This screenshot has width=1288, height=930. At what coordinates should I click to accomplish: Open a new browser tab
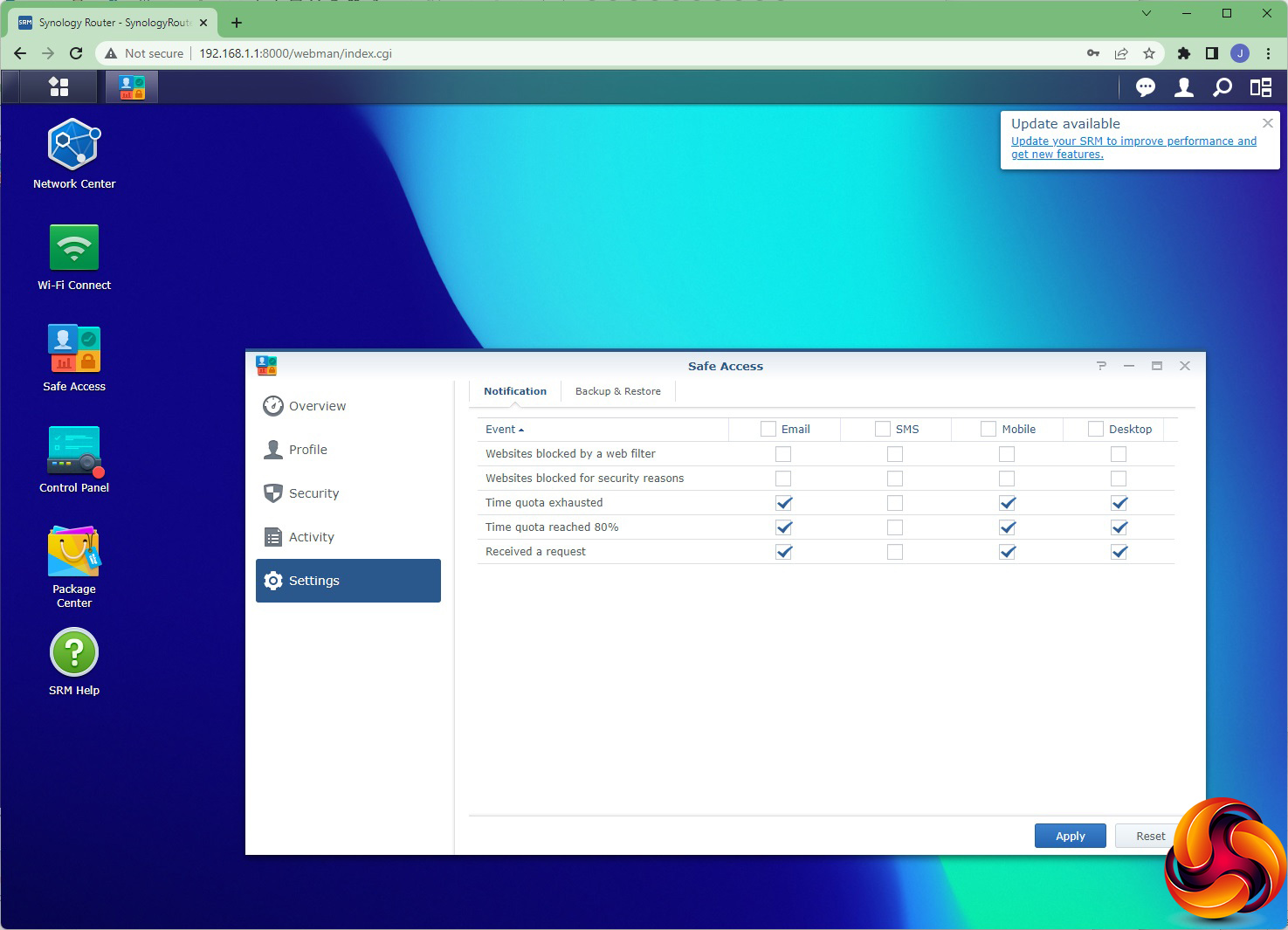237,23
